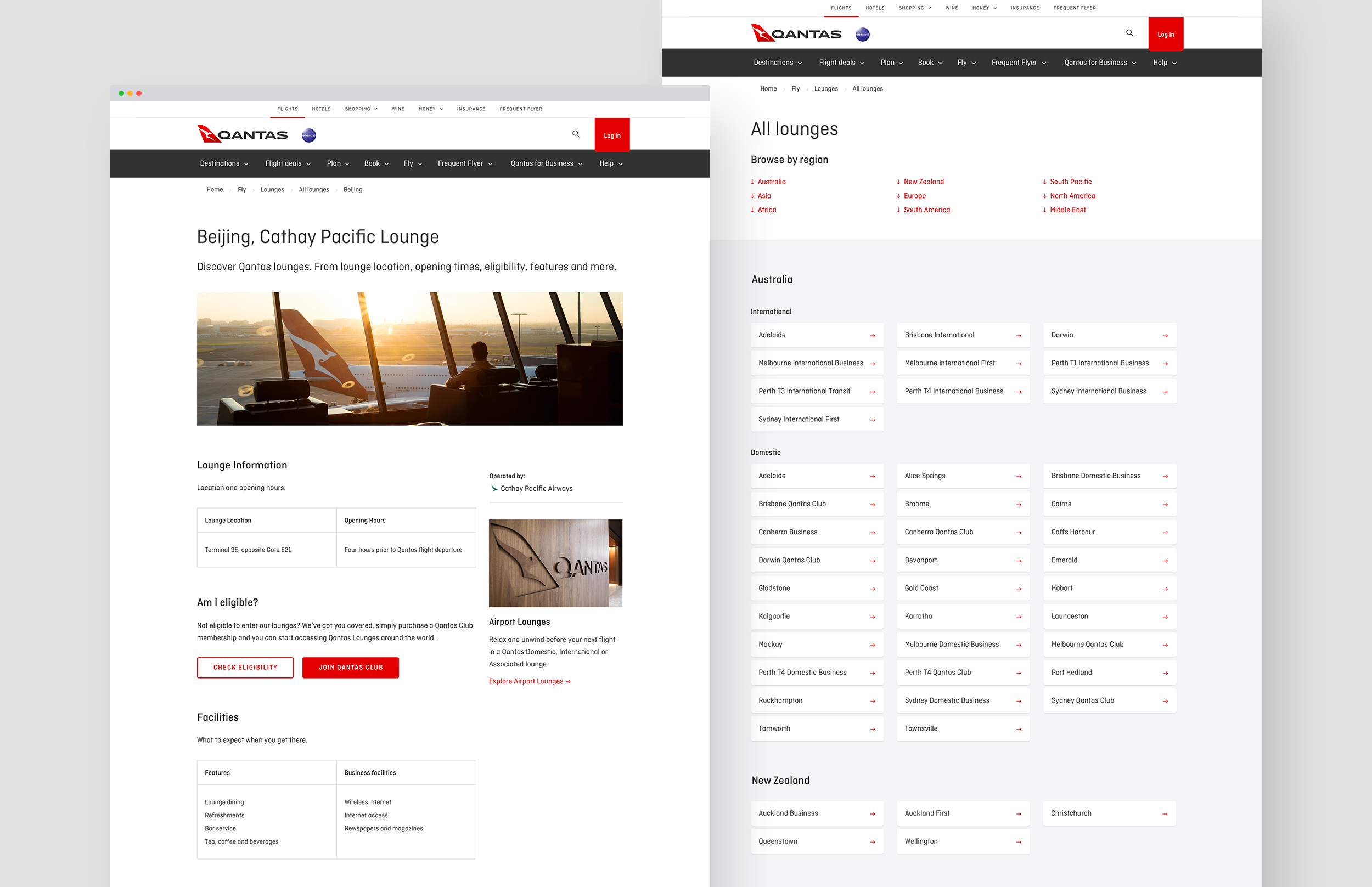Click the arrow on Cairns card
This screenshot has width=1372, height=887.
click(x=1165, y=505)
